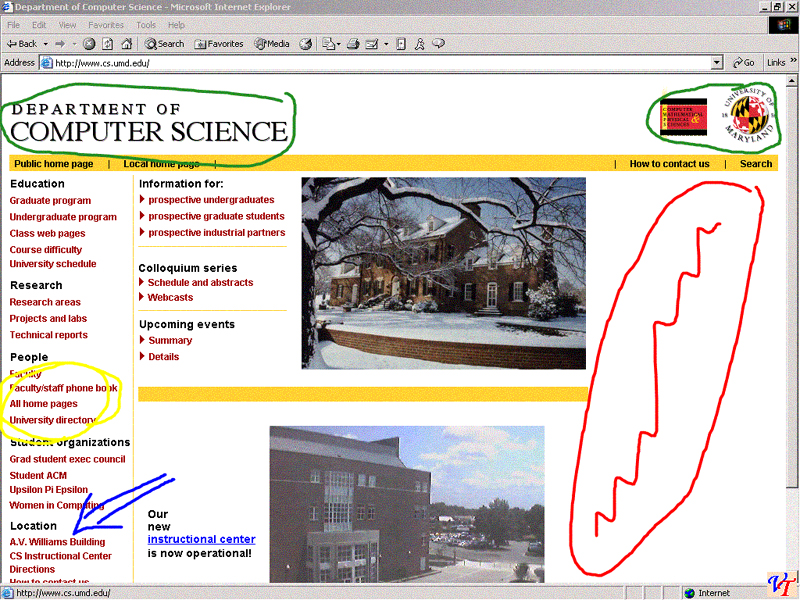Open the Favorites toolbar button

pos(219,44)
